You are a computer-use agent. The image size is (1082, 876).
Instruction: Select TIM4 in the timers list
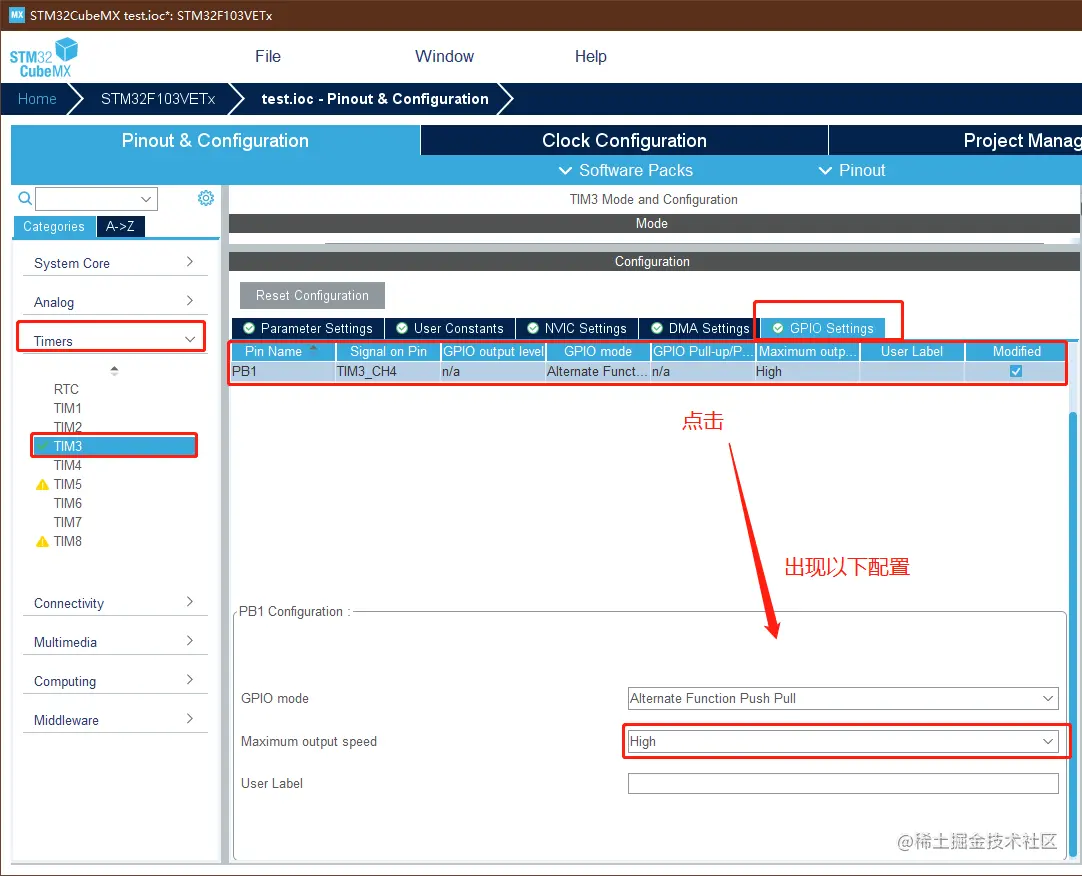[68, 465]
